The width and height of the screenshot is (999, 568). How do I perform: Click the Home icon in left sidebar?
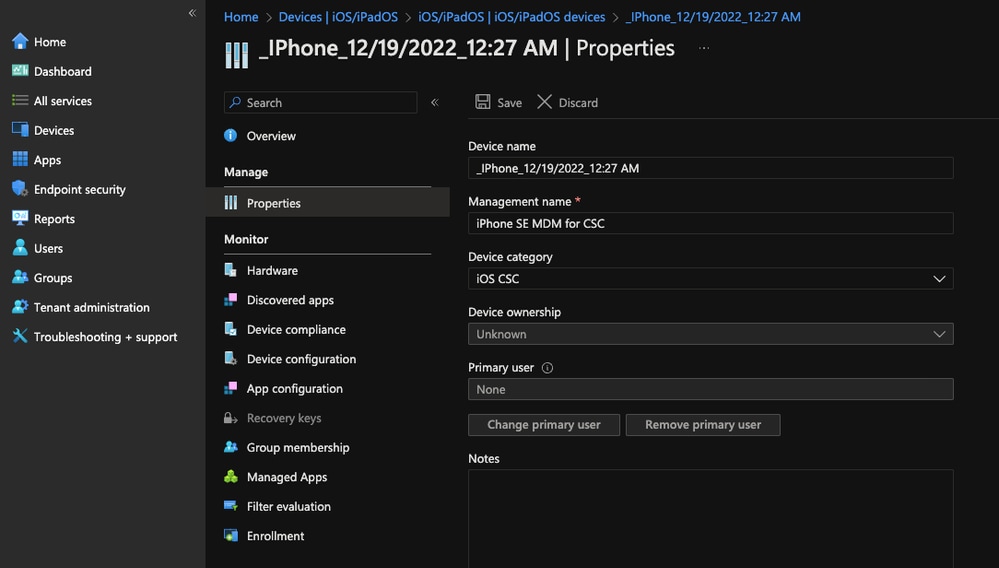coord(20,42)
